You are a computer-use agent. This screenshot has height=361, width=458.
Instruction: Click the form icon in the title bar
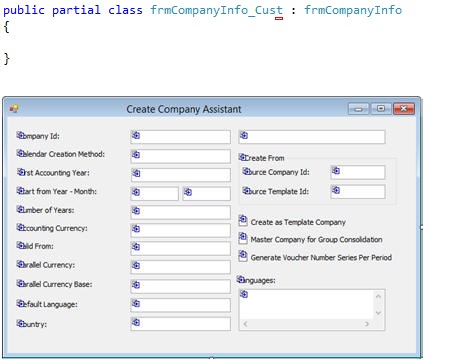click(x=14, y=109)
